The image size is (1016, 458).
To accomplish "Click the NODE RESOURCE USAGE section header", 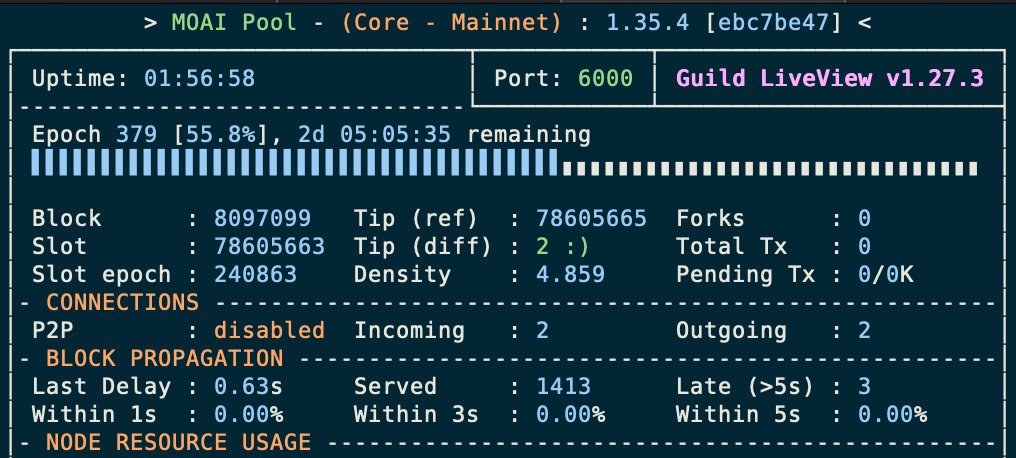I will (178, 442).
